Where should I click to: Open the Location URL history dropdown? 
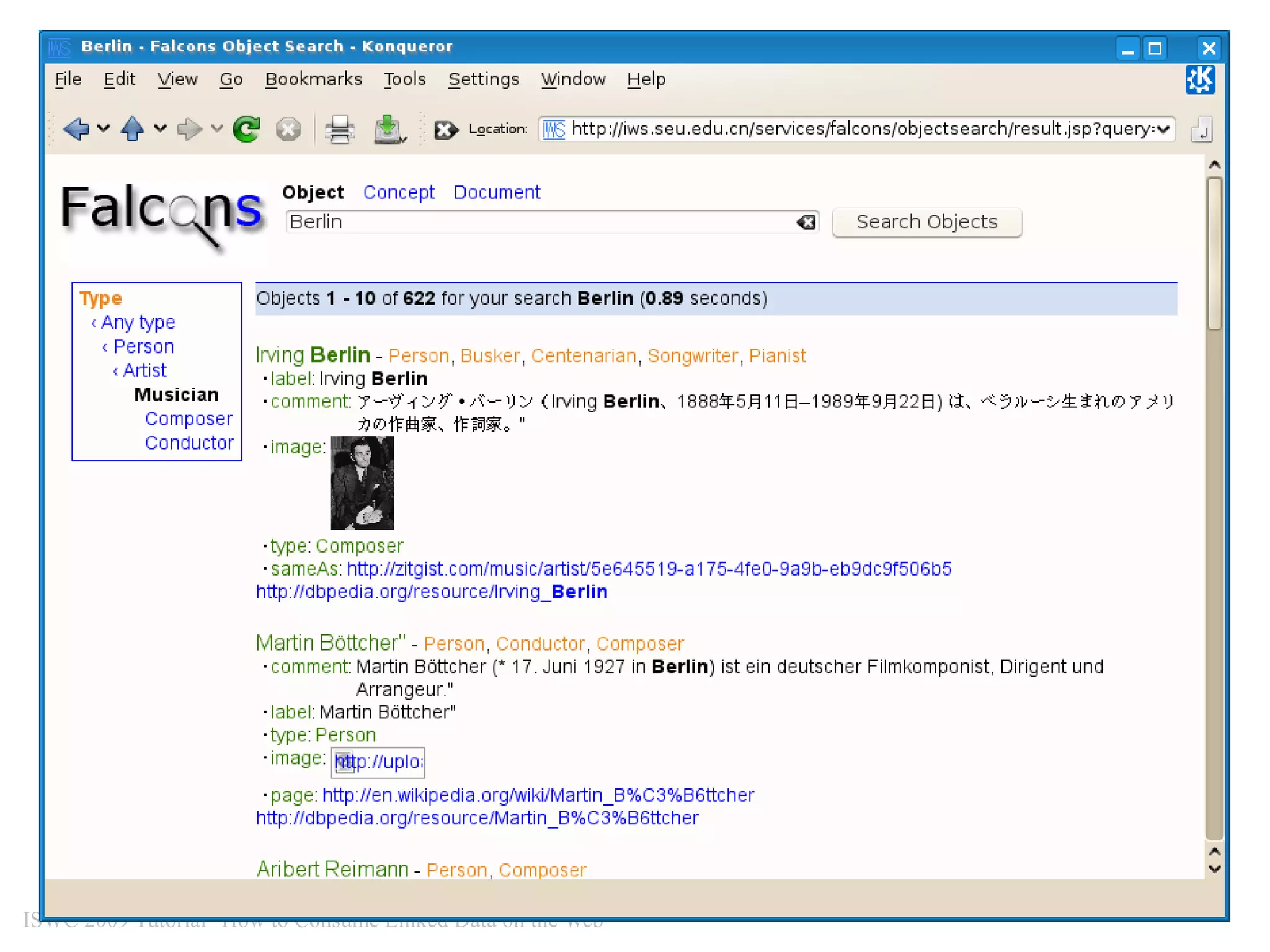click(1163, 129)
